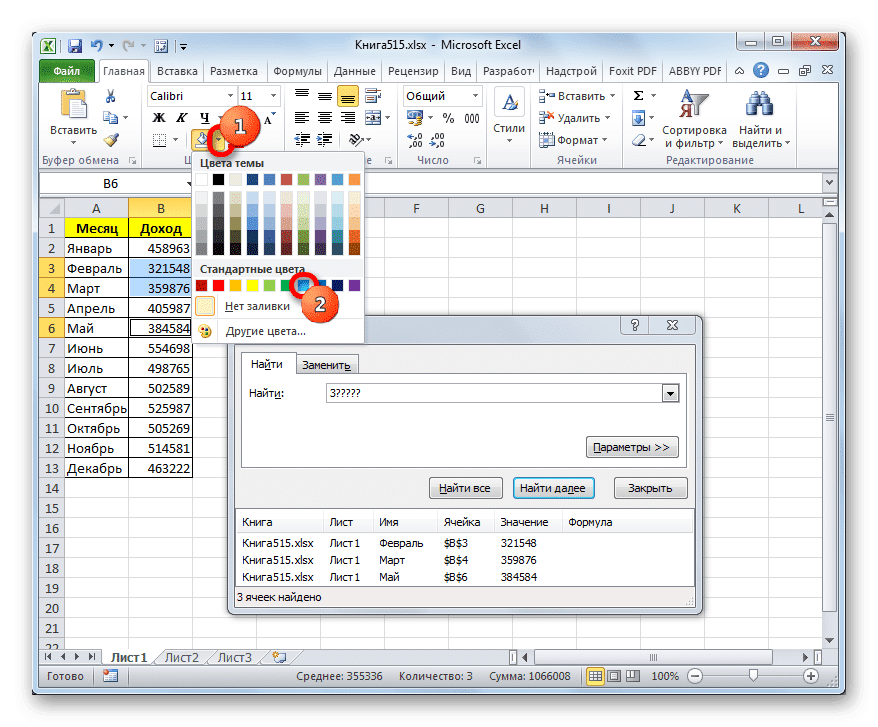Click the Save icon in quick access toolbar
The width and height of the screenshot is (878, 727).
[74, 46]
